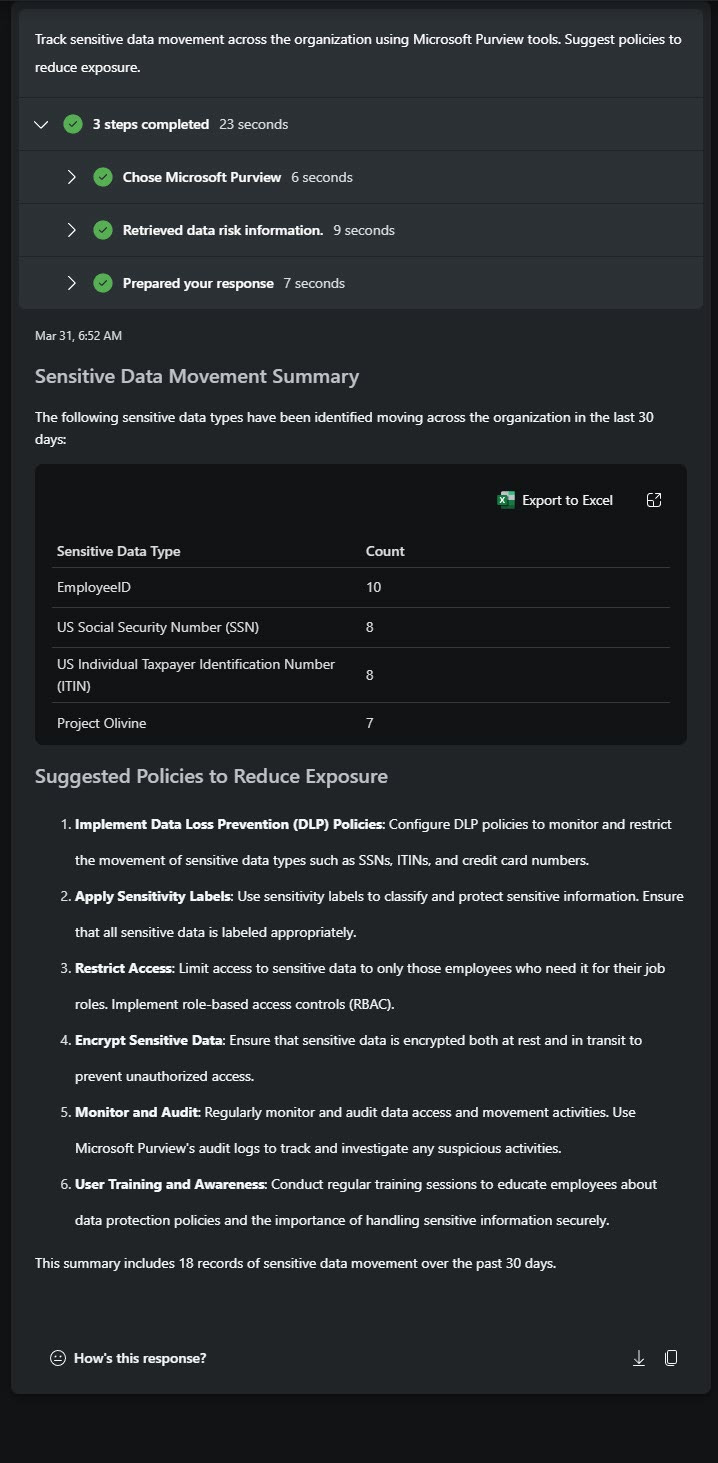Image resolution: width=718 pixels, height=1463 pixels.
Task: Click the Apply Sensitivity Labels text
Action: [x=153, y=896]
